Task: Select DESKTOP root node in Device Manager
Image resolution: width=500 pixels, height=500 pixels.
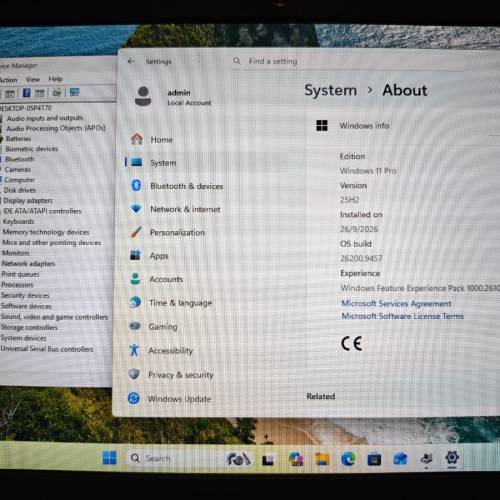Action: (x=26, y=108)
